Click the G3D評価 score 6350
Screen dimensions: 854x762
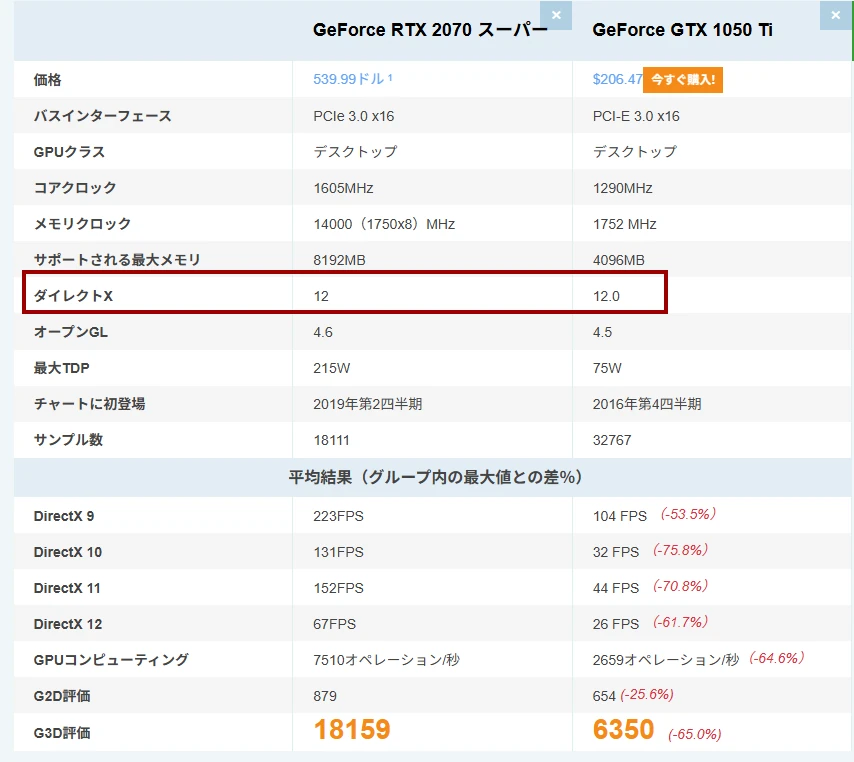pos(623,730)
